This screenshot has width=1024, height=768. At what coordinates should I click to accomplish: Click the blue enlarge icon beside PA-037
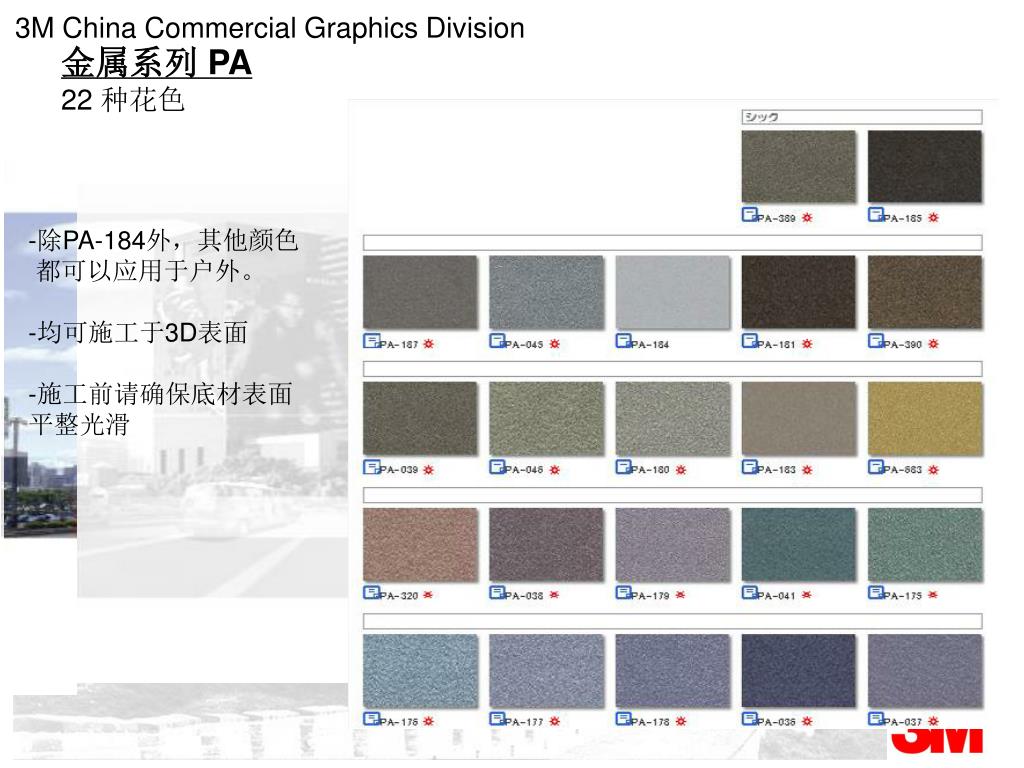point(876,718)
